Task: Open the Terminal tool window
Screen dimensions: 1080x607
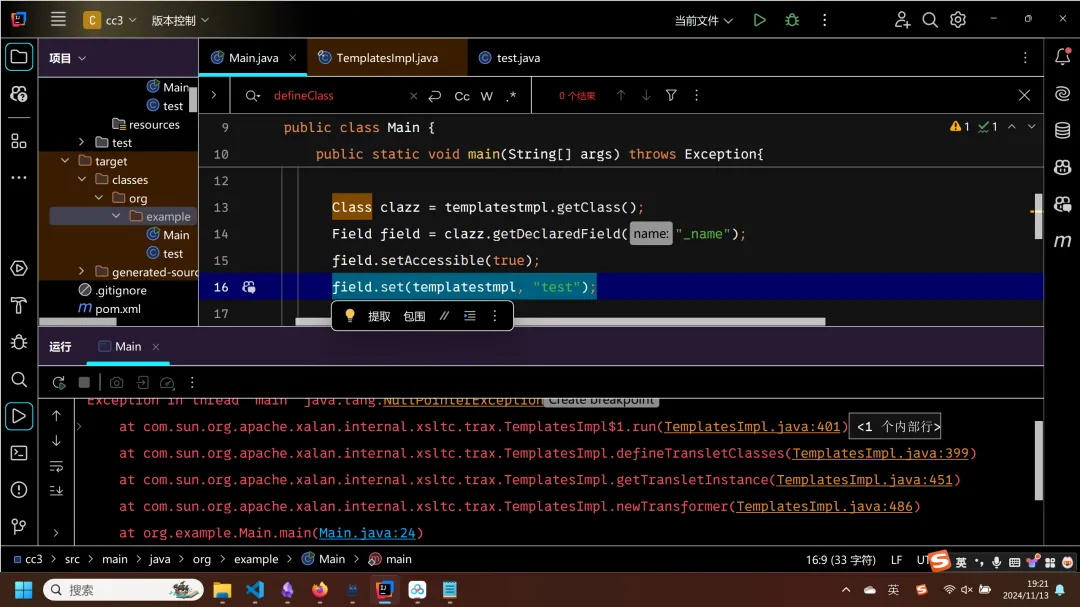Action: (19, 453)
